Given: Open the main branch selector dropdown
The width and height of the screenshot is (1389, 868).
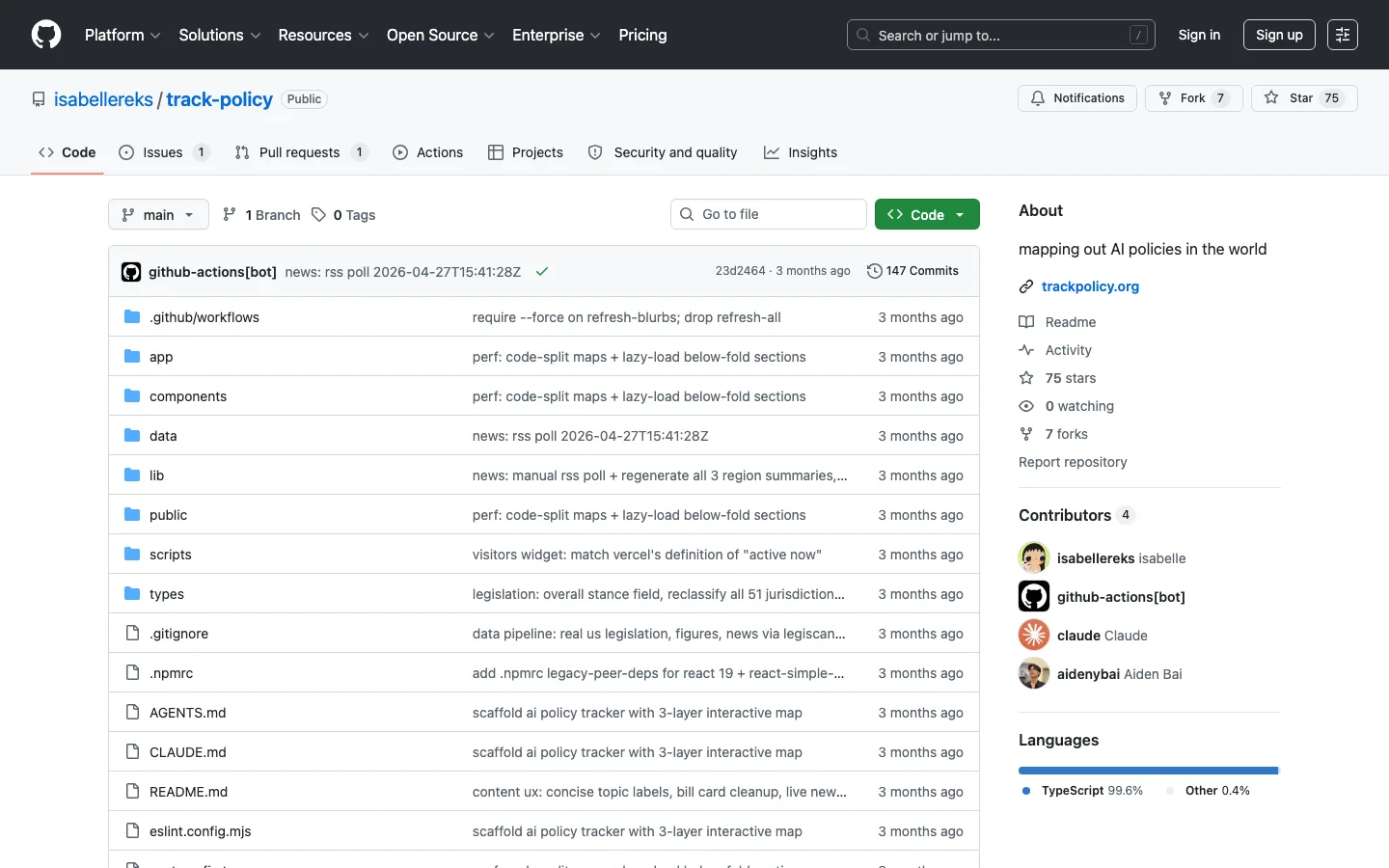Looking at the screenshot, I should 158,214.
